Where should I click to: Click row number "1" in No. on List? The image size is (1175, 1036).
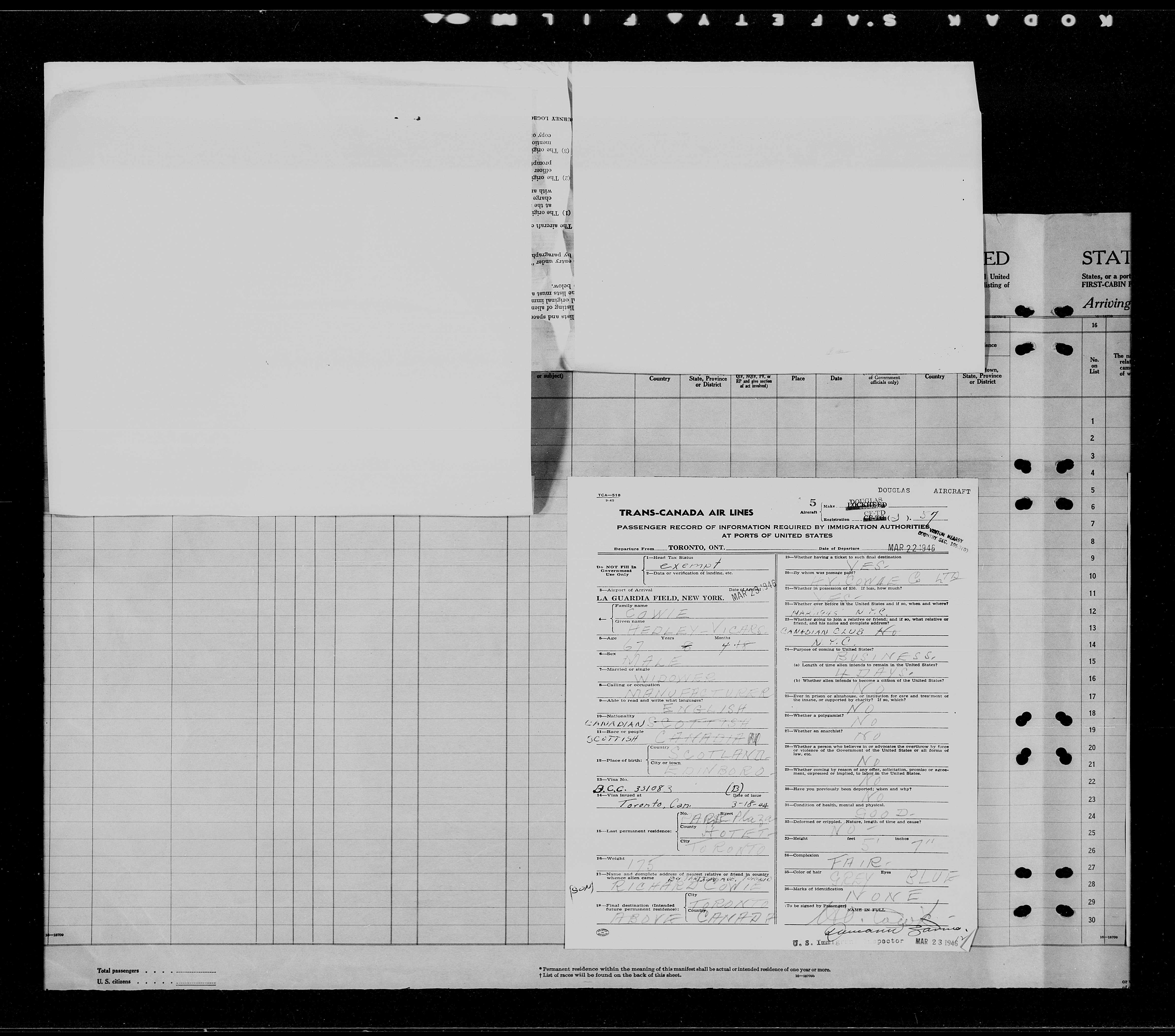click(1093, 421)
